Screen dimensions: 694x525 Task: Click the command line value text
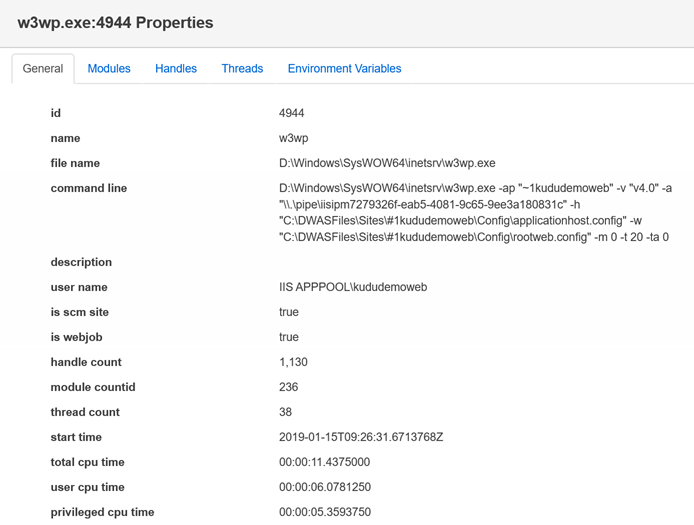[x=475, y=212]
